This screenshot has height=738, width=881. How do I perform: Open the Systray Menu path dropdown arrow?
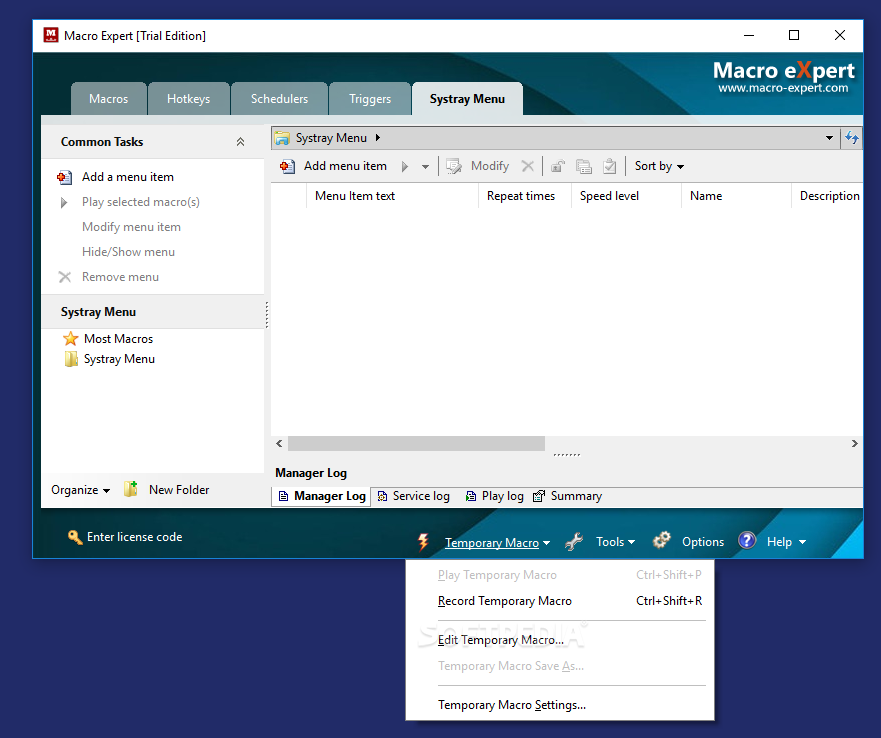(x=829, y=138)
